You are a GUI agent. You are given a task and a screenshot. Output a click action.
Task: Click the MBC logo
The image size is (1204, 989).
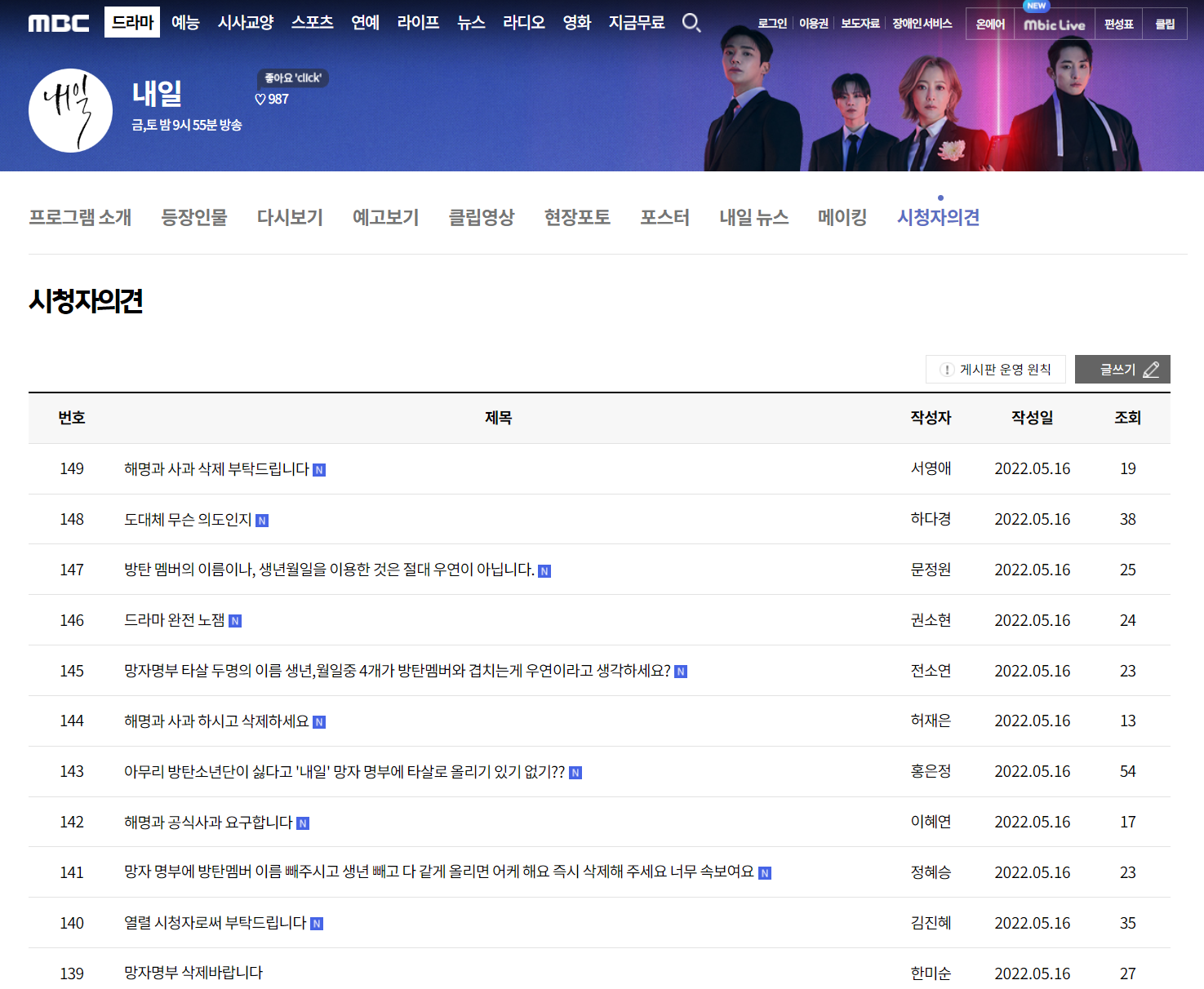(59, 23)
